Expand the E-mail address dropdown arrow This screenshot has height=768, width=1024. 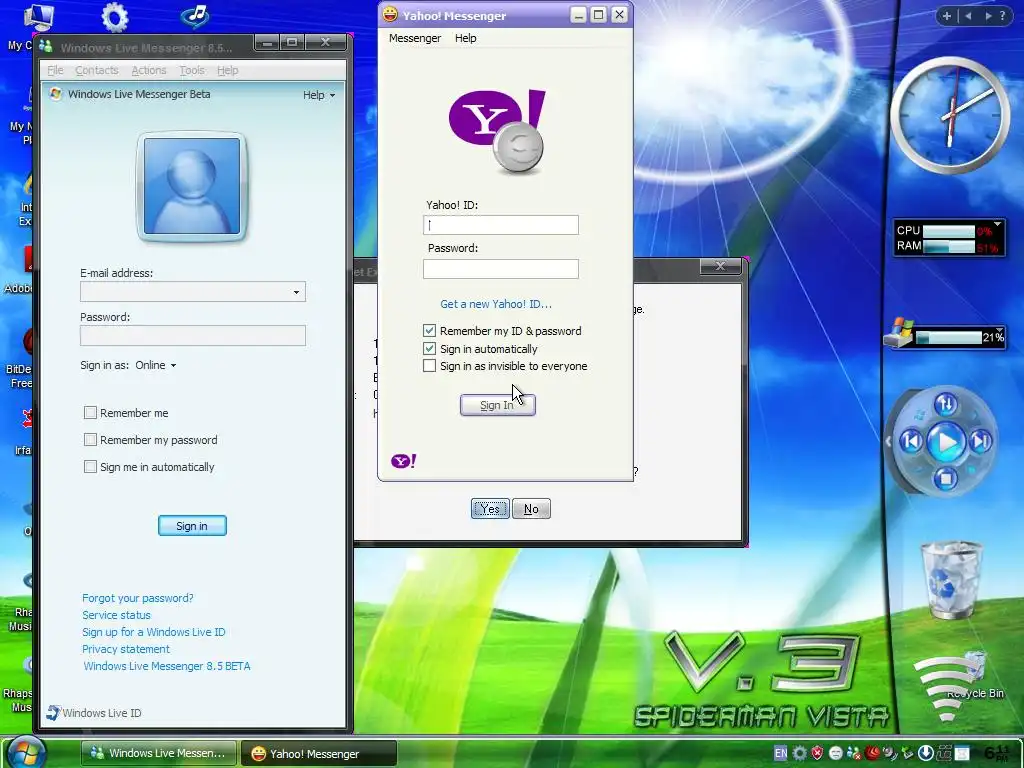pos(296,292)
